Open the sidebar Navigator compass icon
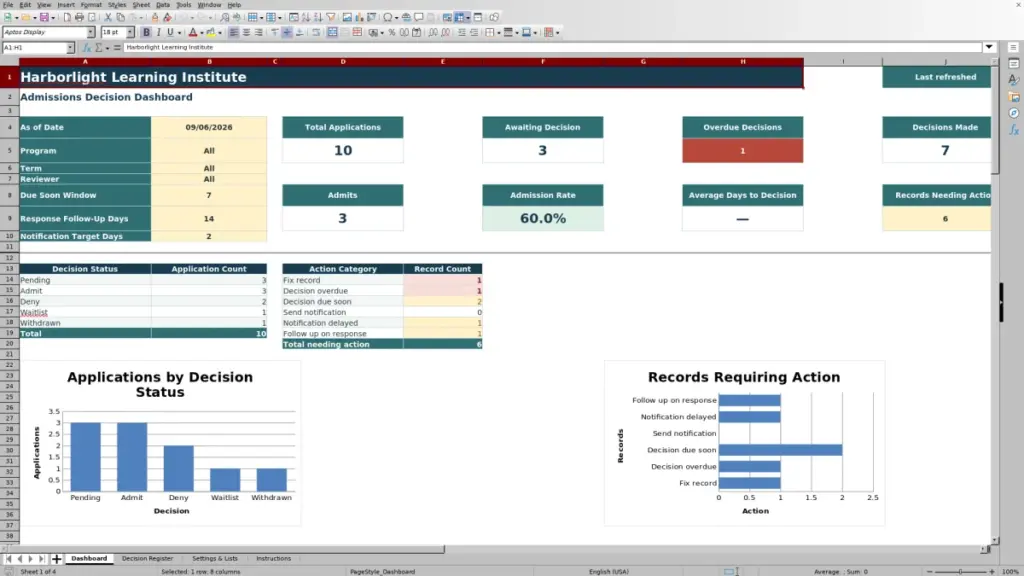The height and width of the screenshot is (576, 1024). 1014,114
